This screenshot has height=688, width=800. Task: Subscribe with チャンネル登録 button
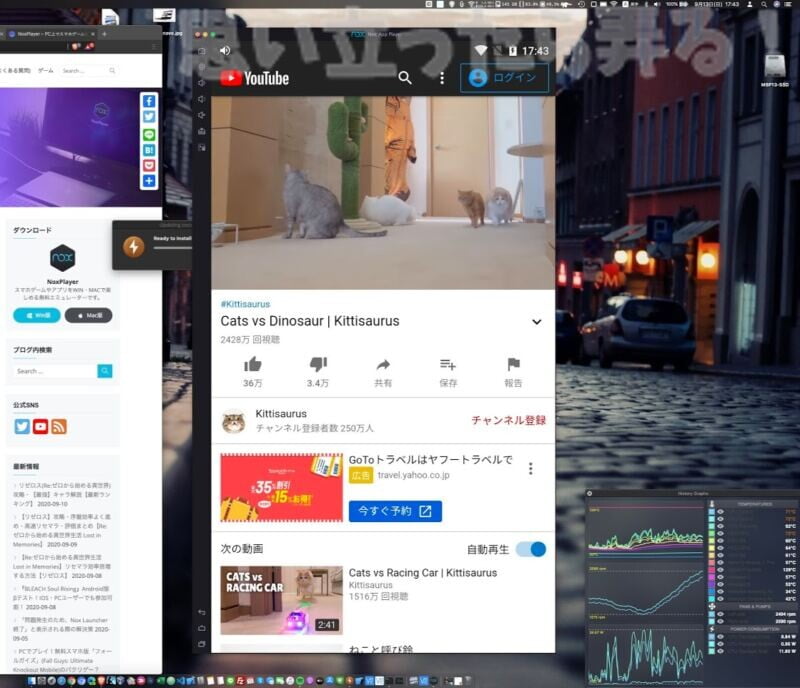coord(508,421)
